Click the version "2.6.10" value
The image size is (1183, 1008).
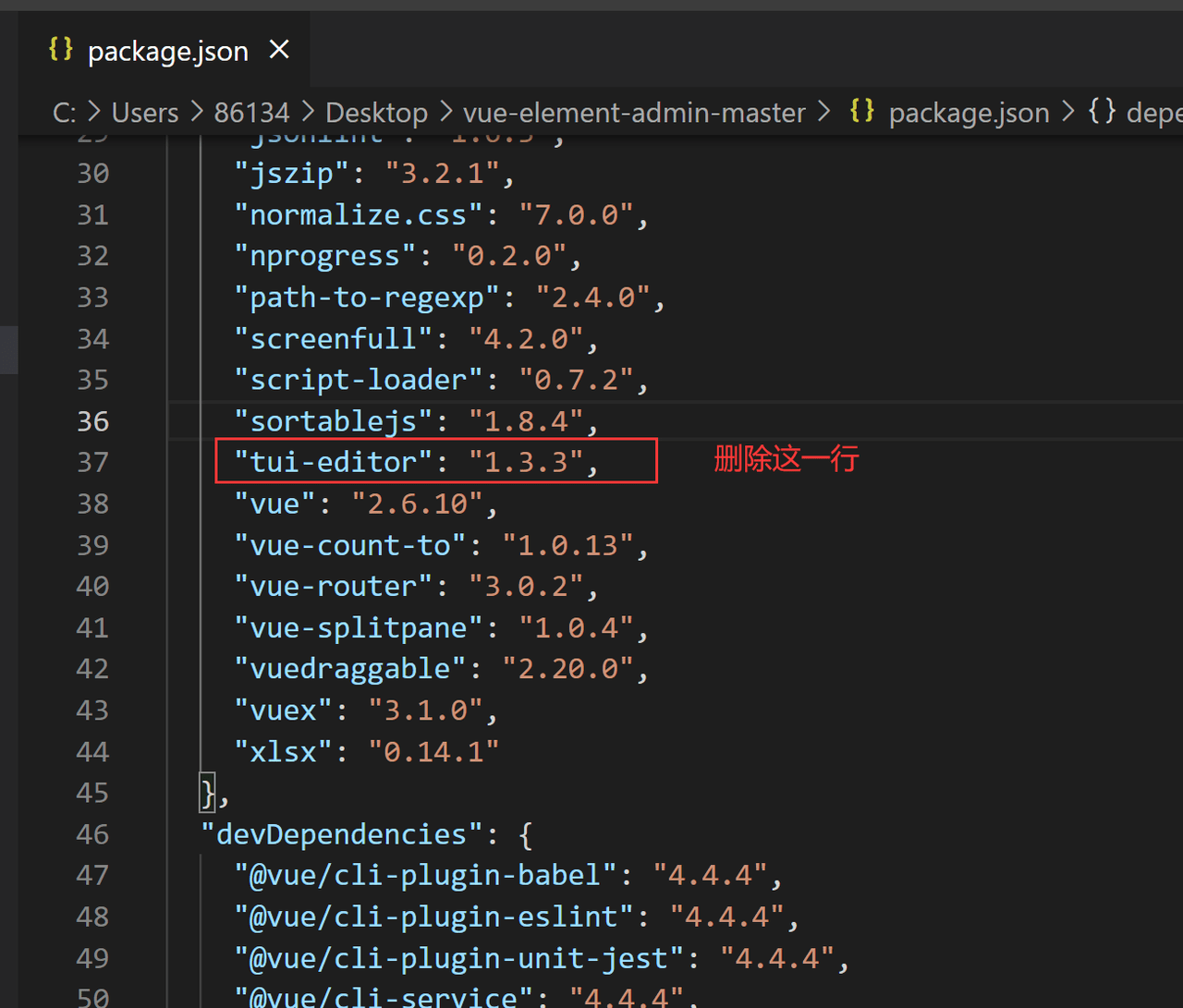point(418,504)
